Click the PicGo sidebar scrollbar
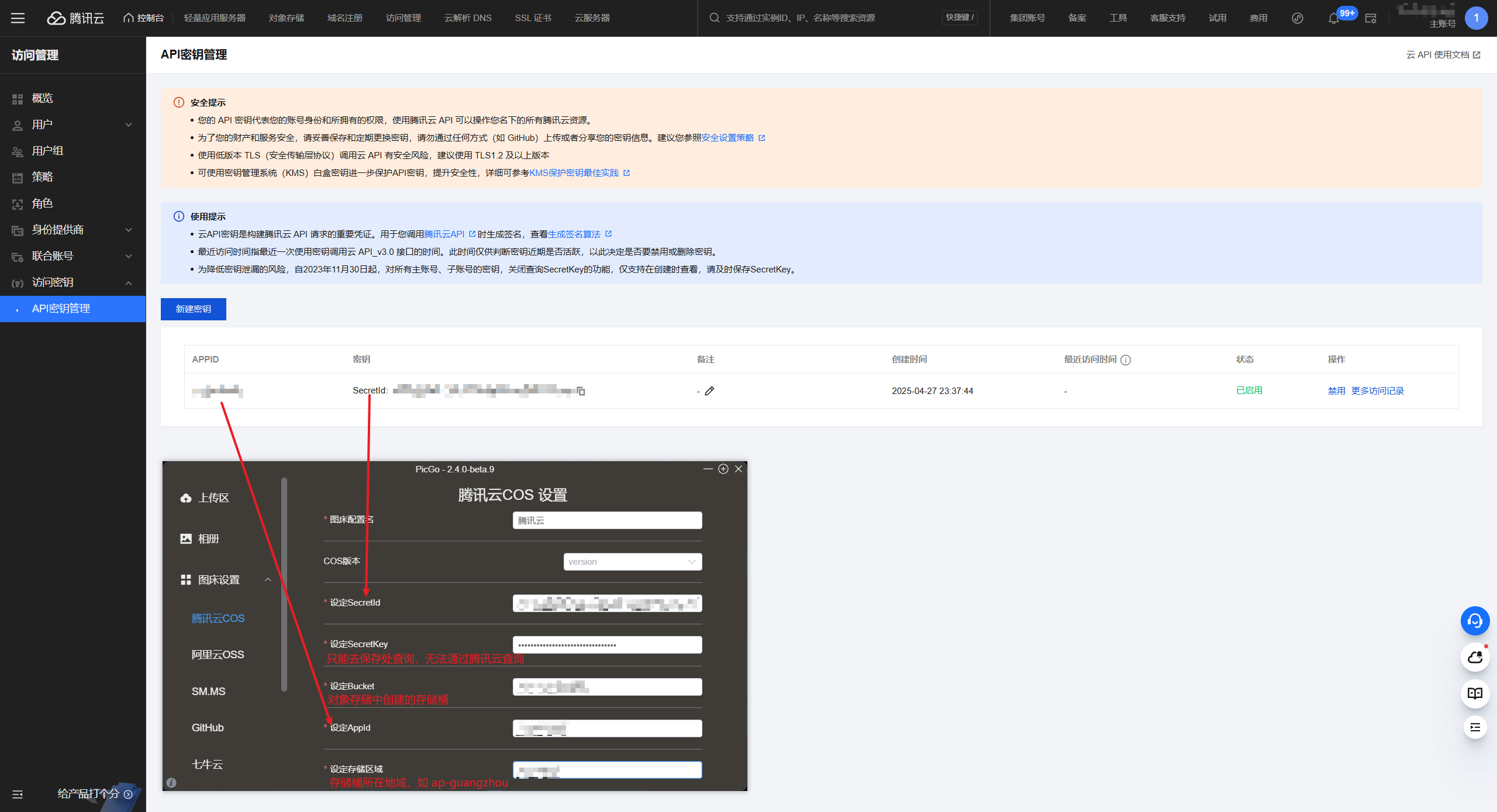 click(x=284, y=585)
